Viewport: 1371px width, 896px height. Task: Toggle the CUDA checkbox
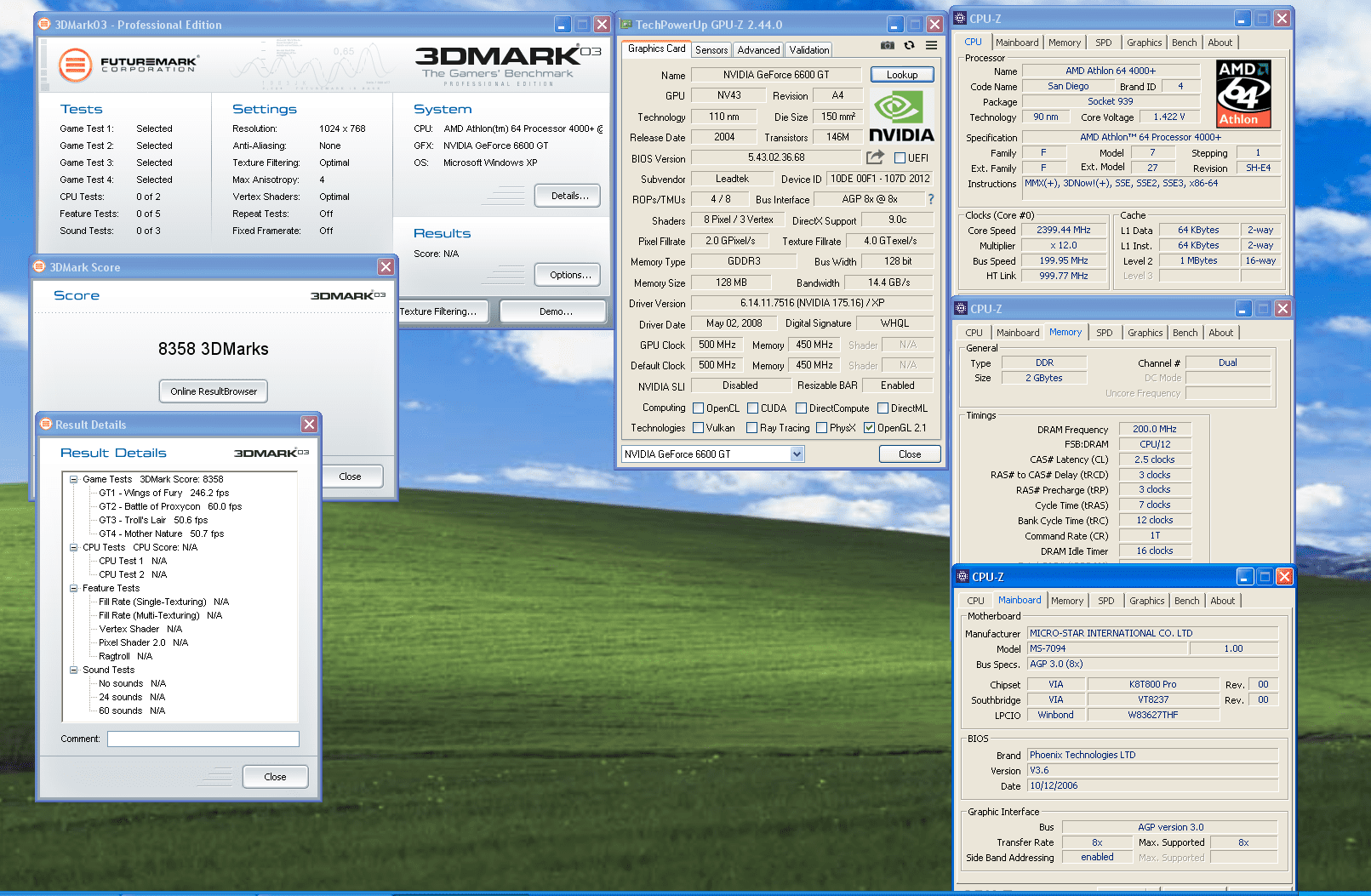pyautogui.click(x=752, y=408)
